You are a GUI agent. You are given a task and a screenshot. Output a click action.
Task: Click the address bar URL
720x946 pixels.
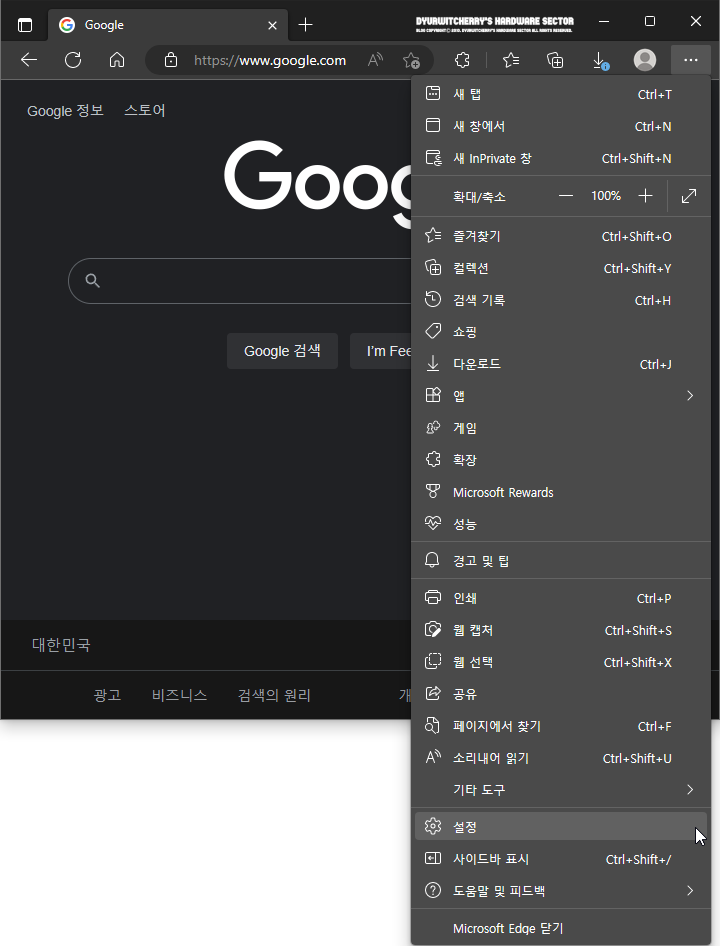click(270, 60)
